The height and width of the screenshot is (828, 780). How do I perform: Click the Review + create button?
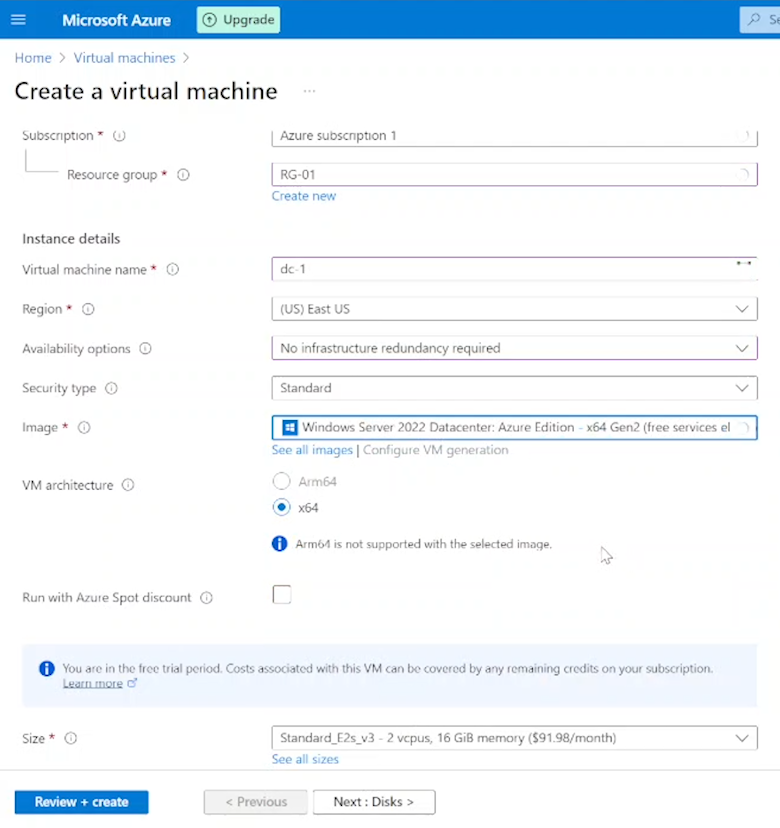82,802
